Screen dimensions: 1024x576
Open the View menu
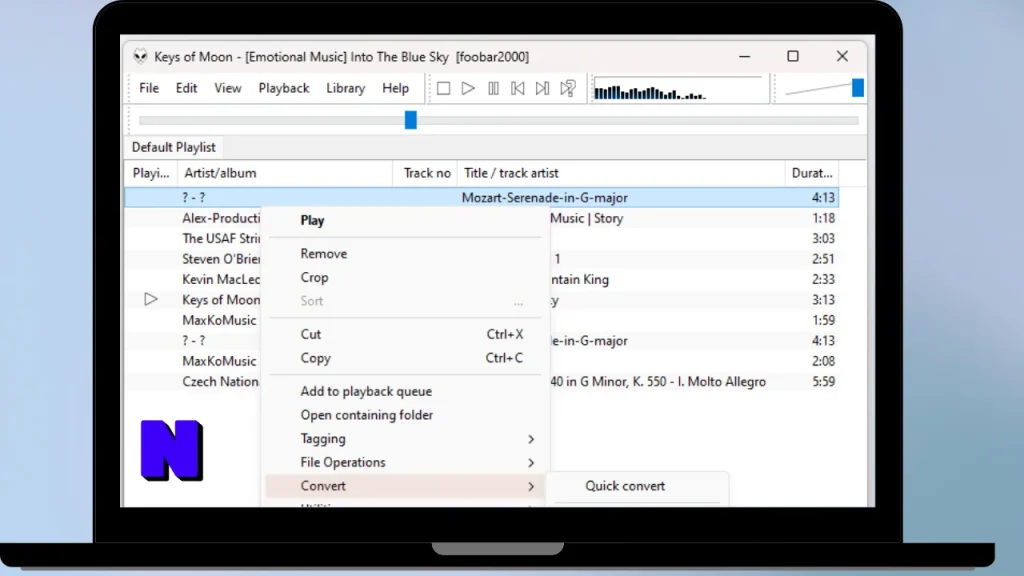(228, 88)
